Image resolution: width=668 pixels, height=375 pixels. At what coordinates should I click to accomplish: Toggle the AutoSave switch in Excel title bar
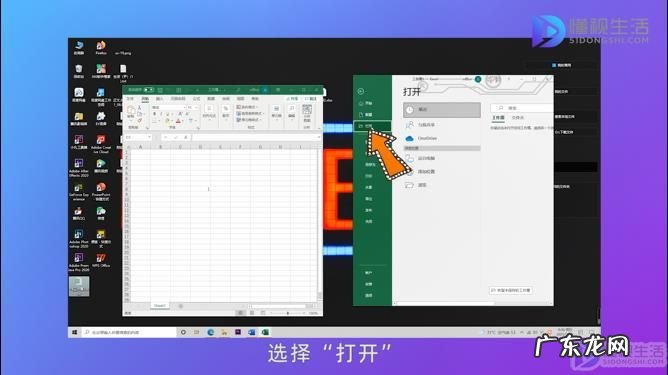[x=148, y=90]
